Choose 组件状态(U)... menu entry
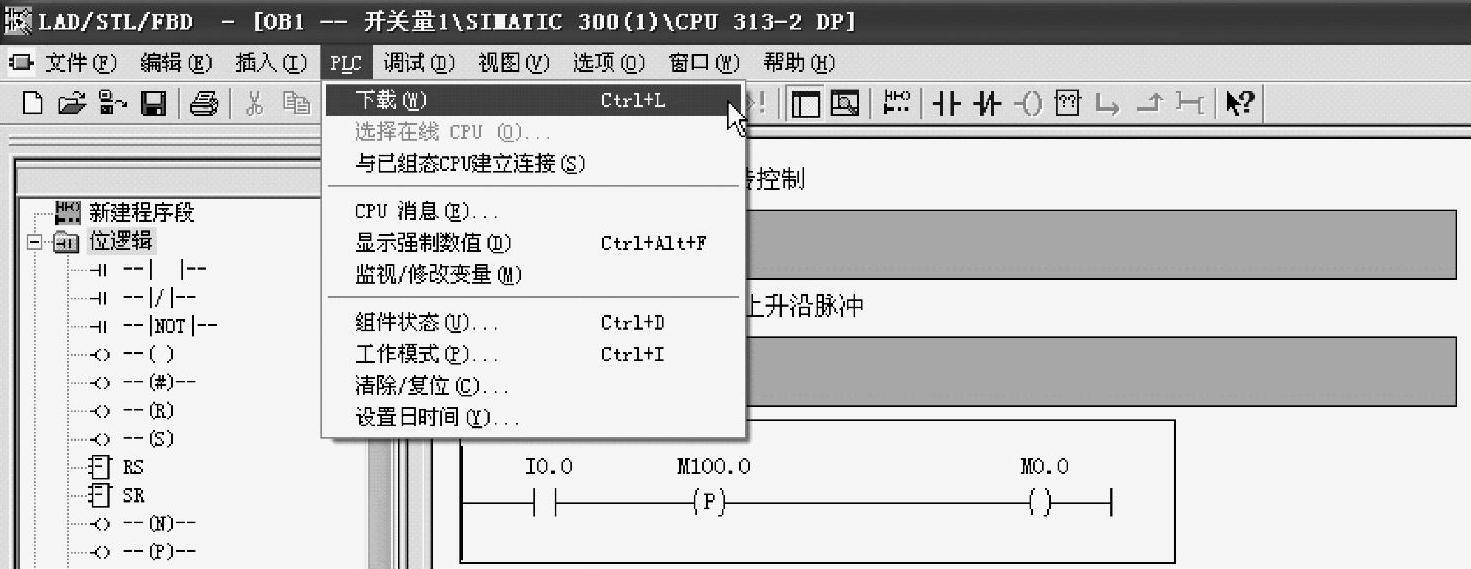 534,323
